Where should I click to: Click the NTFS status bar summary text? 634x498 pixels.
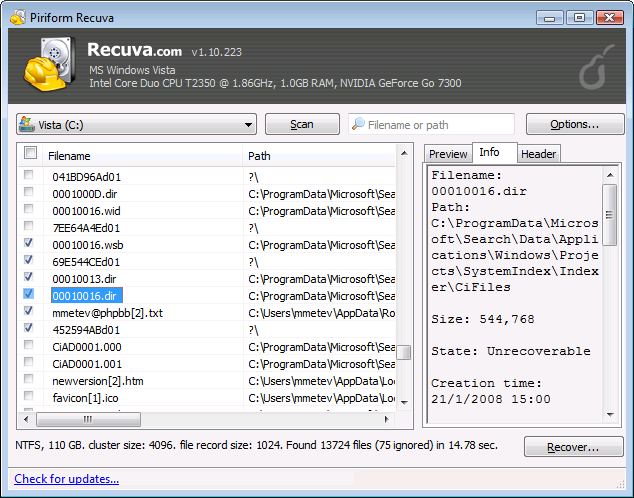click(x=257, y=445)
